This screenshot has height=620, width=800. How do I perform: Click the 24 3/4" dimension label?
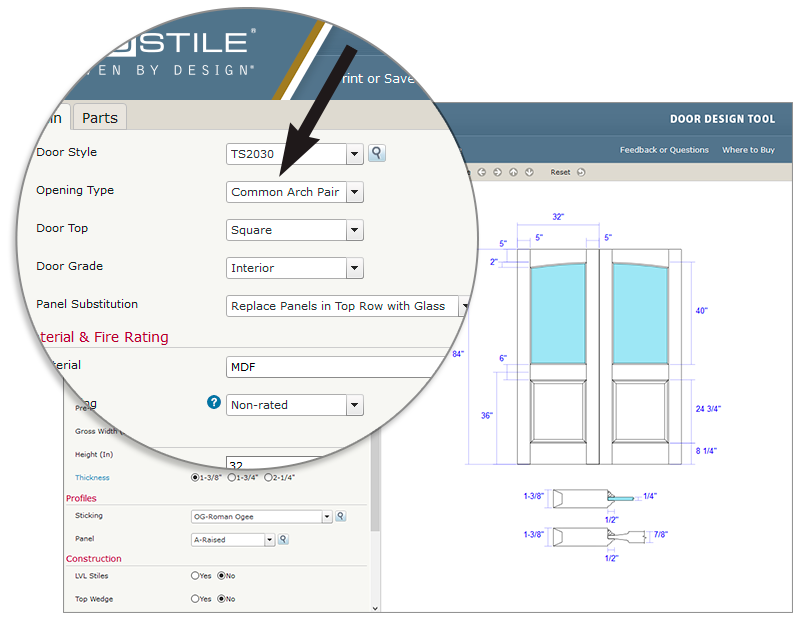click(x=708, y=409)
